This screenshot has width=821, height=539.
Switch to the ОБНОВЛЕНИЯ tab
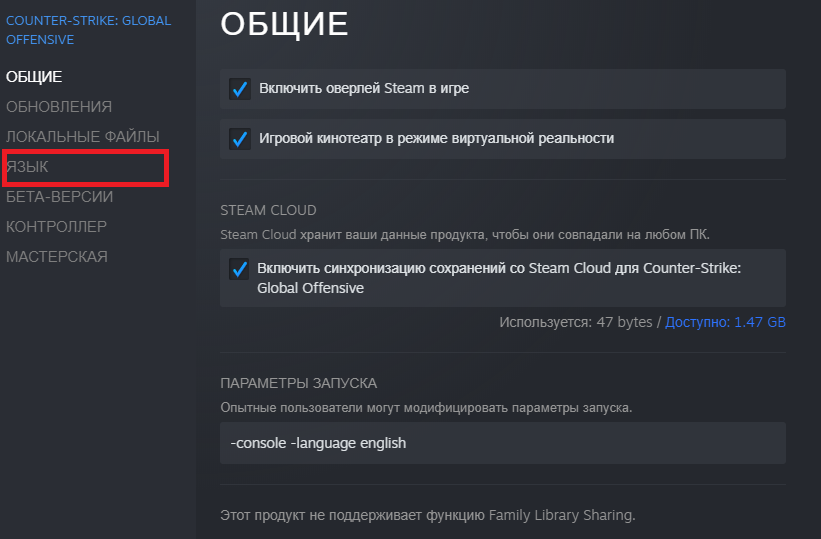59,107
